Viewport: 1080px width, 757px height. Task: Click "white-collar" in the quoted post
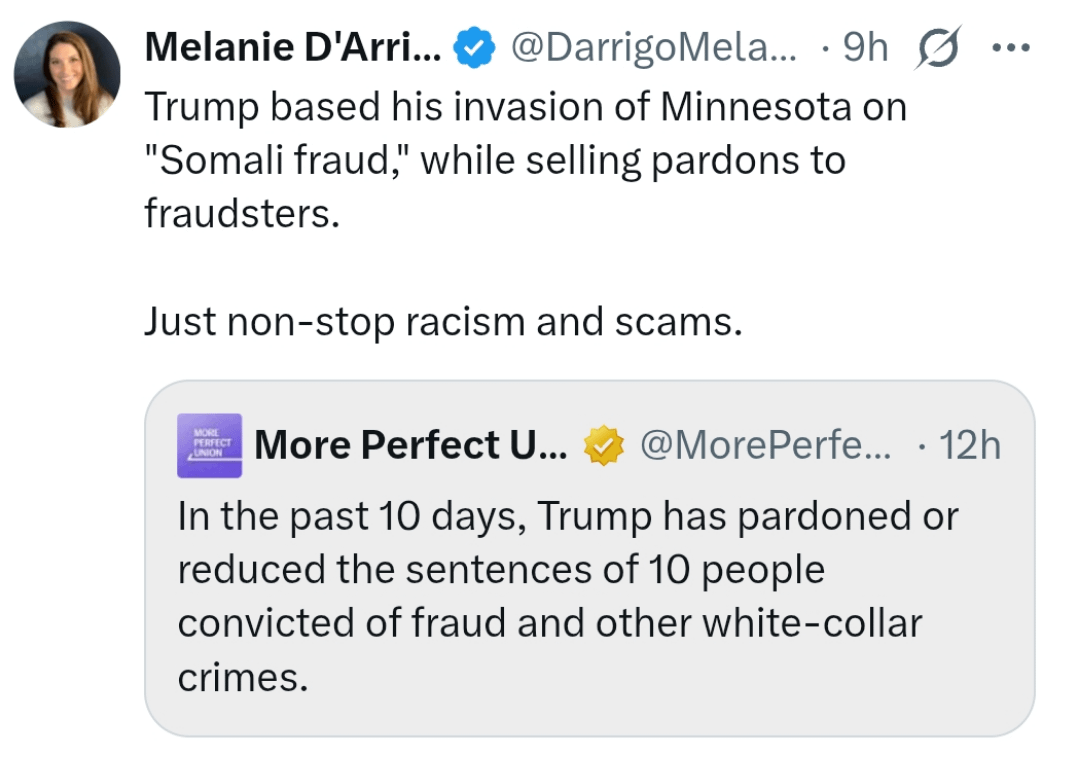811,622
